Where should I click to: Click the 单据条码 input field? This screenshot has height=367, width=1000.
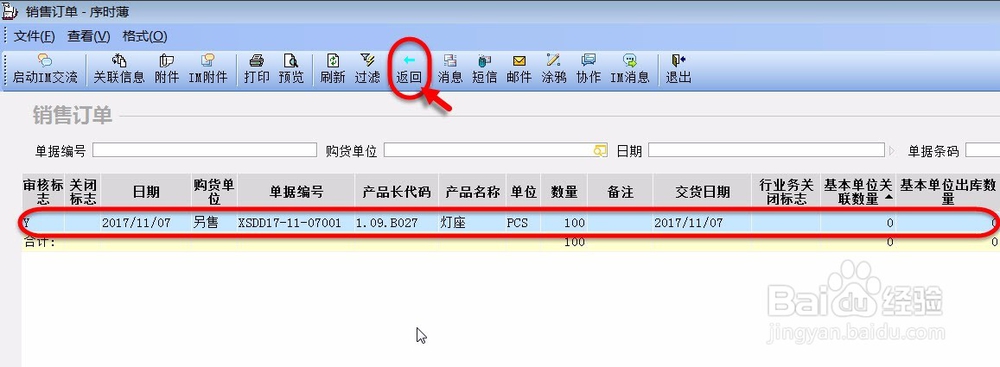tap(982, 151)
